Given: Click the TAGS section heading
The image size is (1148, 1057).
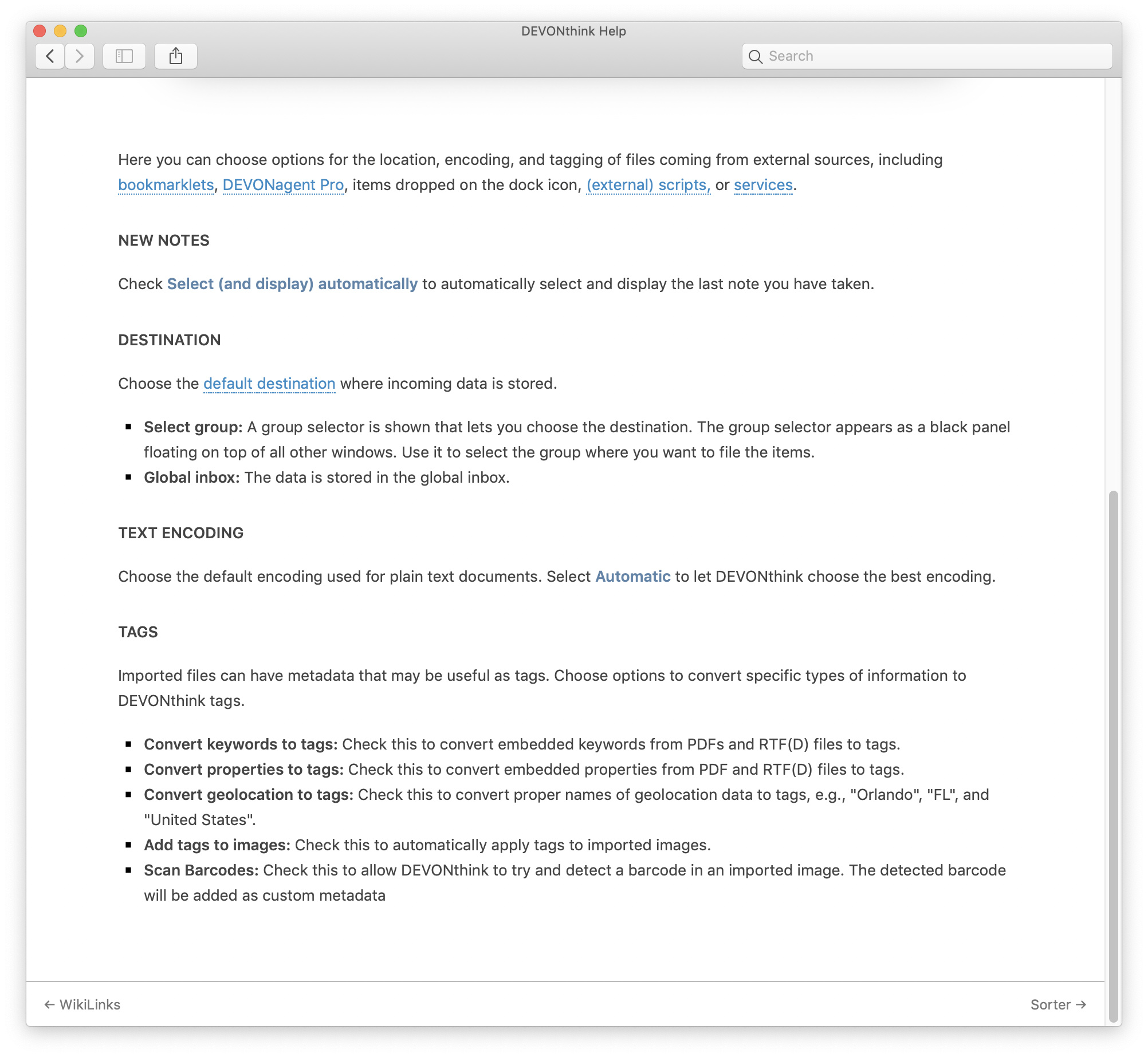Looking at the screenshot, I should click(137, 632).
